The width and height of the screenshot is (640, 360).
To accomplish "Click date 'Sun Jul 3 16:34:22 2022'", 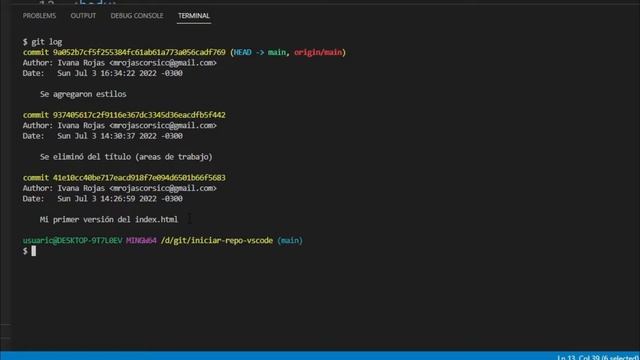I will tap(107, 73).
